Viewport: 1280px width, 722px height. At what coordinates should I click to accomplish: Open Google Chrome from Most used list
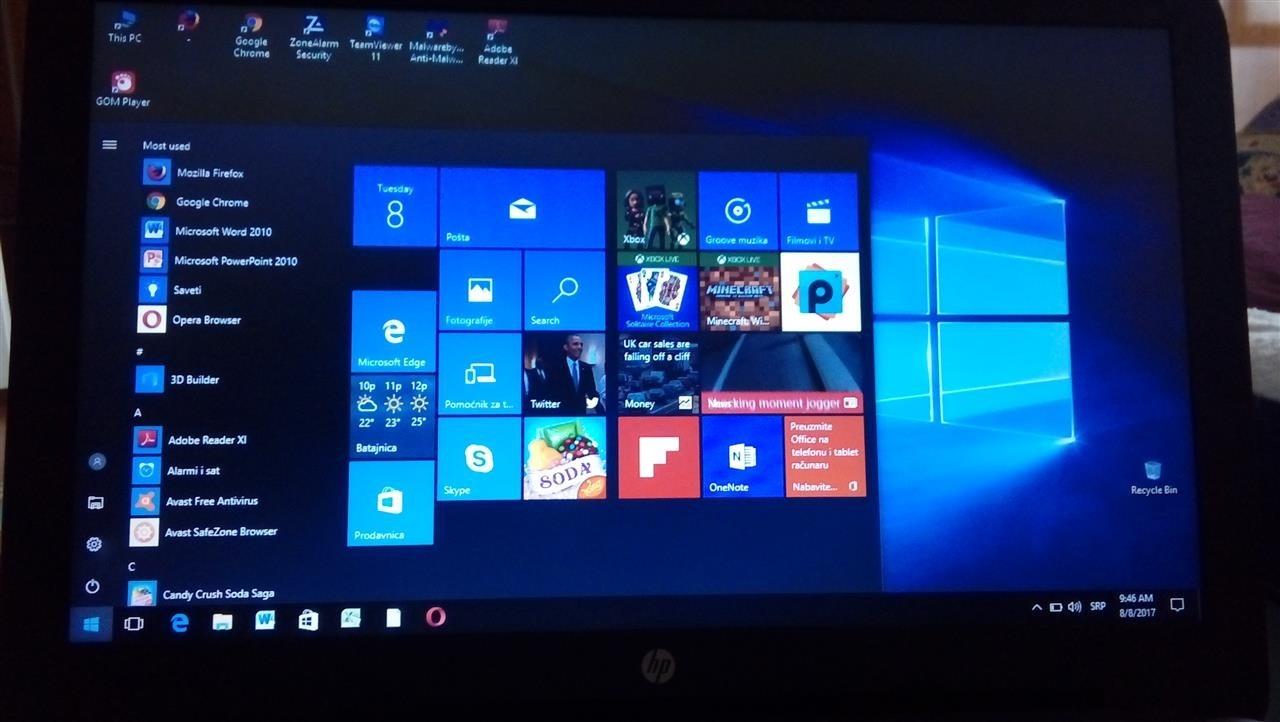pyautogui.click(x=196, y=202)
